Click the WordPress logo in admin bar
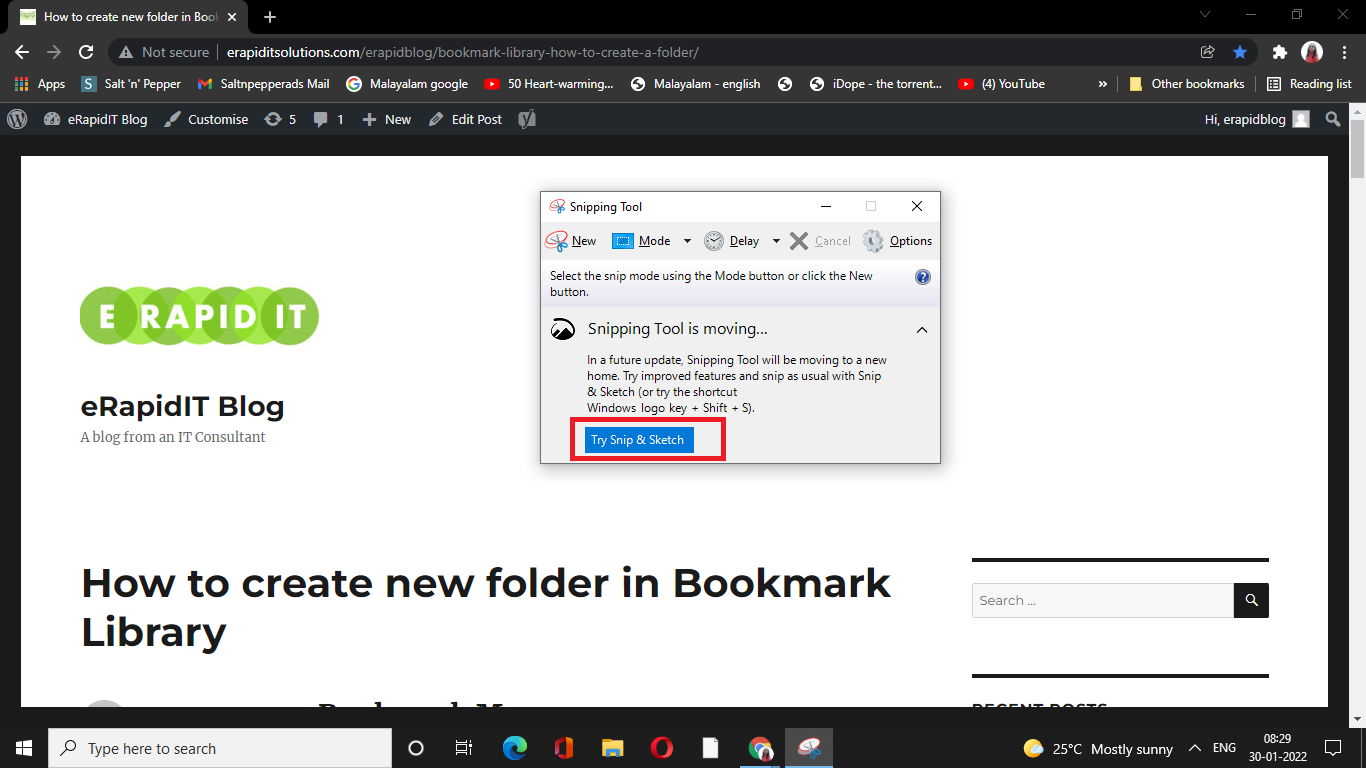The width and height of the screenshot is (1366, 768). point(17,119)
